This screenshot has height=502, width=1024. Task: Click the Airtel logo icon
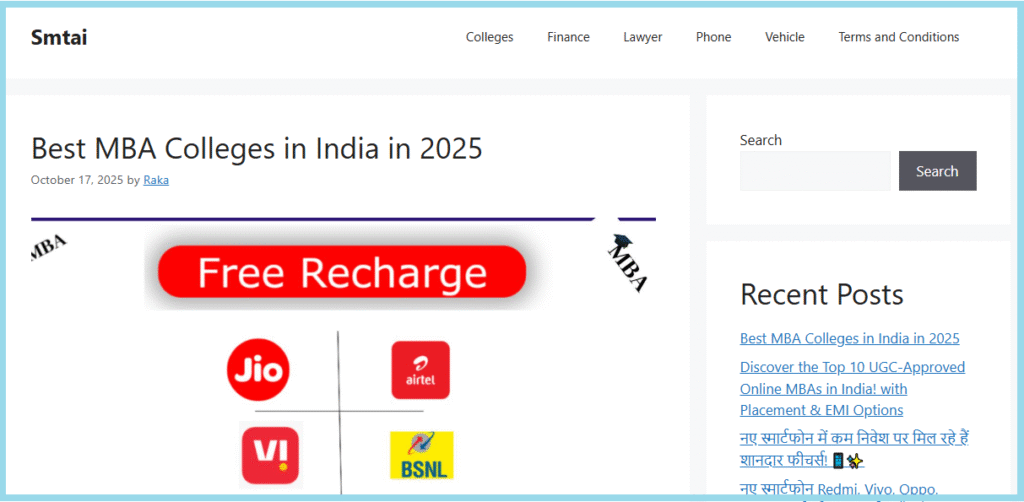420,370
